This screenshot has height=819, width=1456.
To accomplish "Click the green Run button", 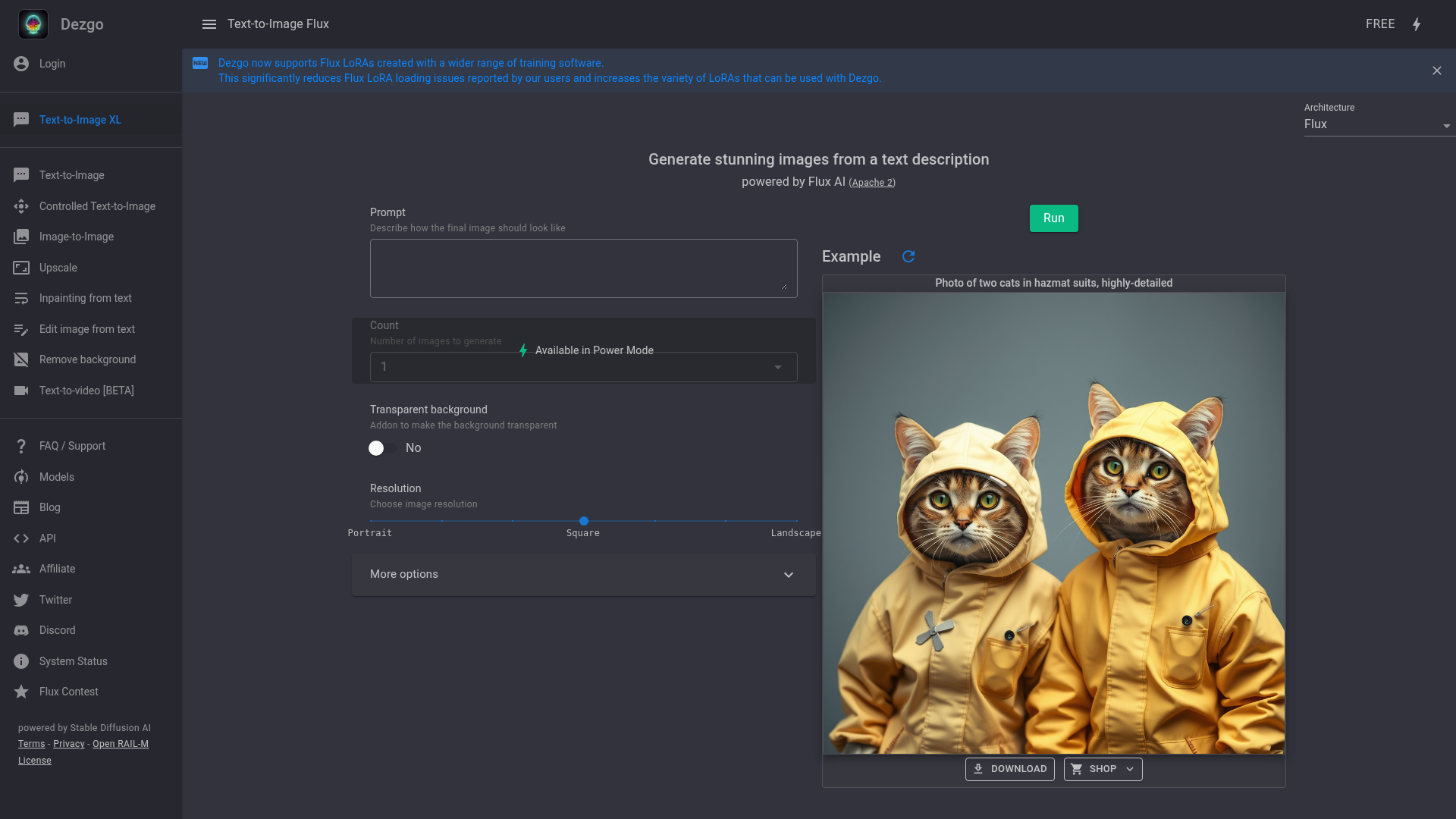I will [1053, 218].
